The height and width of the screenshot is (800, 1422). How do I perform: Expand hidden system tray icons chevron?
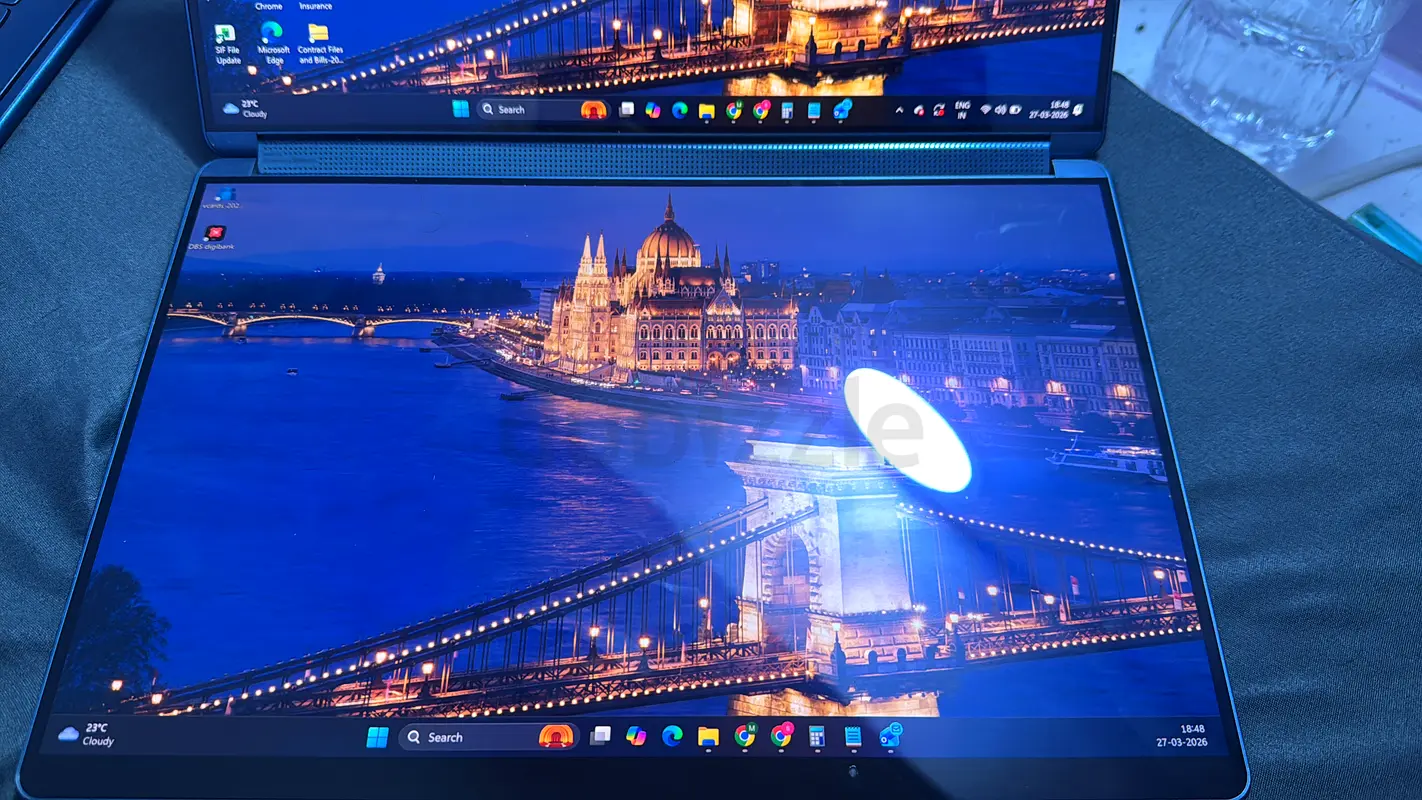click(898, 110)
